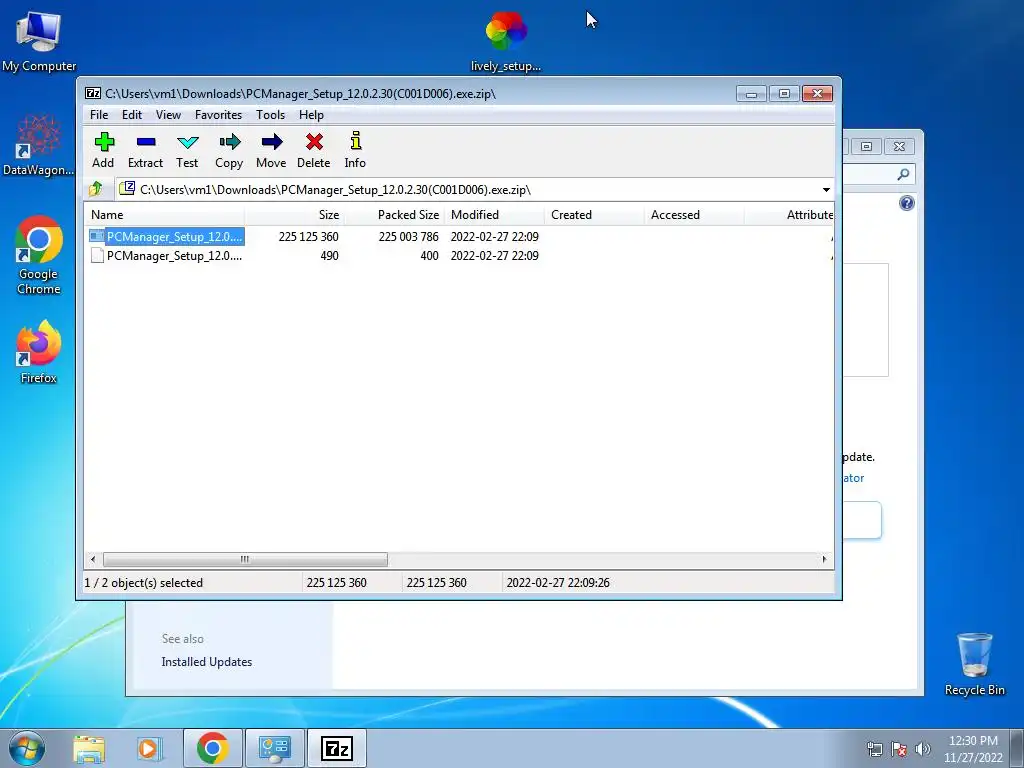Open the Edit menu
Screen dimensions: 1024x768
(132, 115)
